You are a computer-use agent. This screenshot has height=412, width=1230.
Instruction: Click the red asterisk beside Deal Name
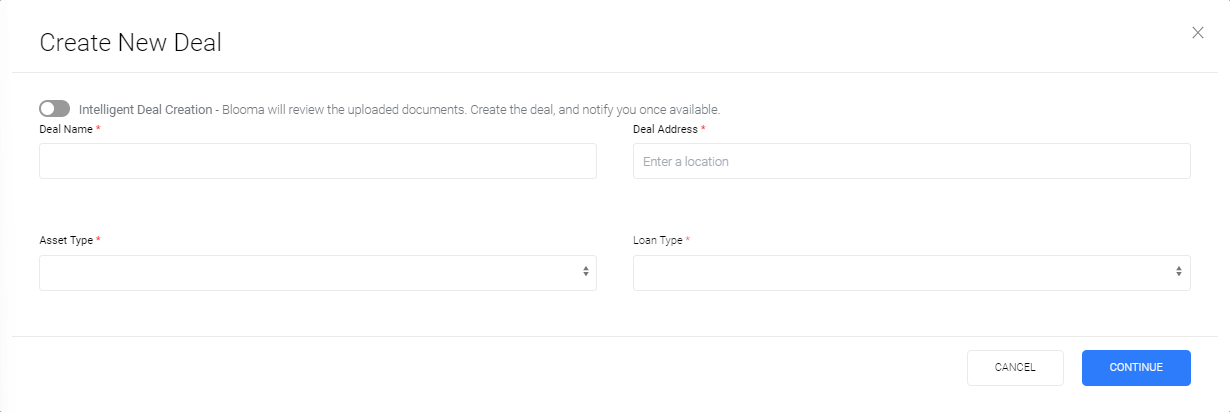[99, 128]
